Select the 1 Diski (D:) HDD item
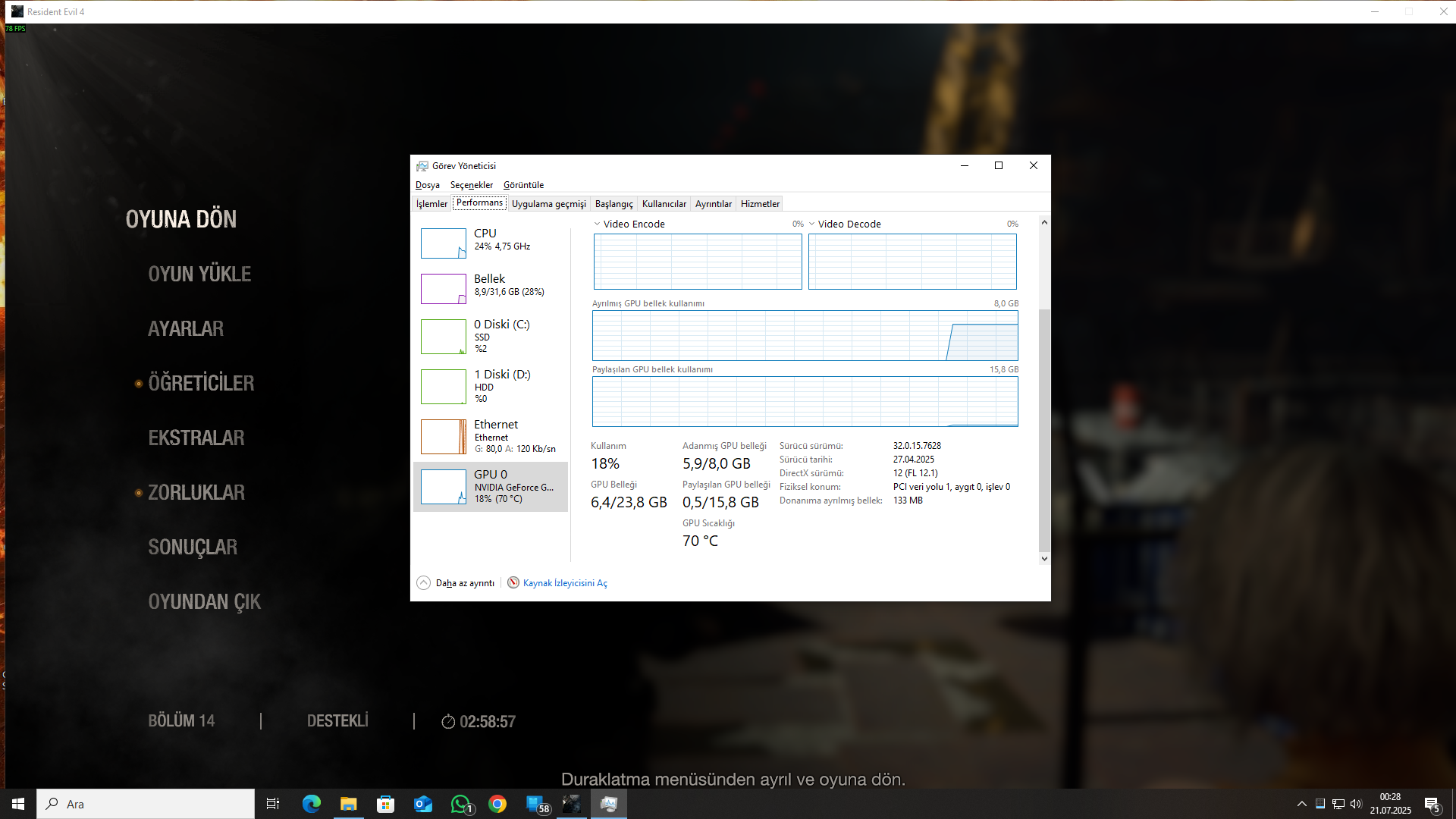This screenshot has width=1456, height=819. [491, 386]
